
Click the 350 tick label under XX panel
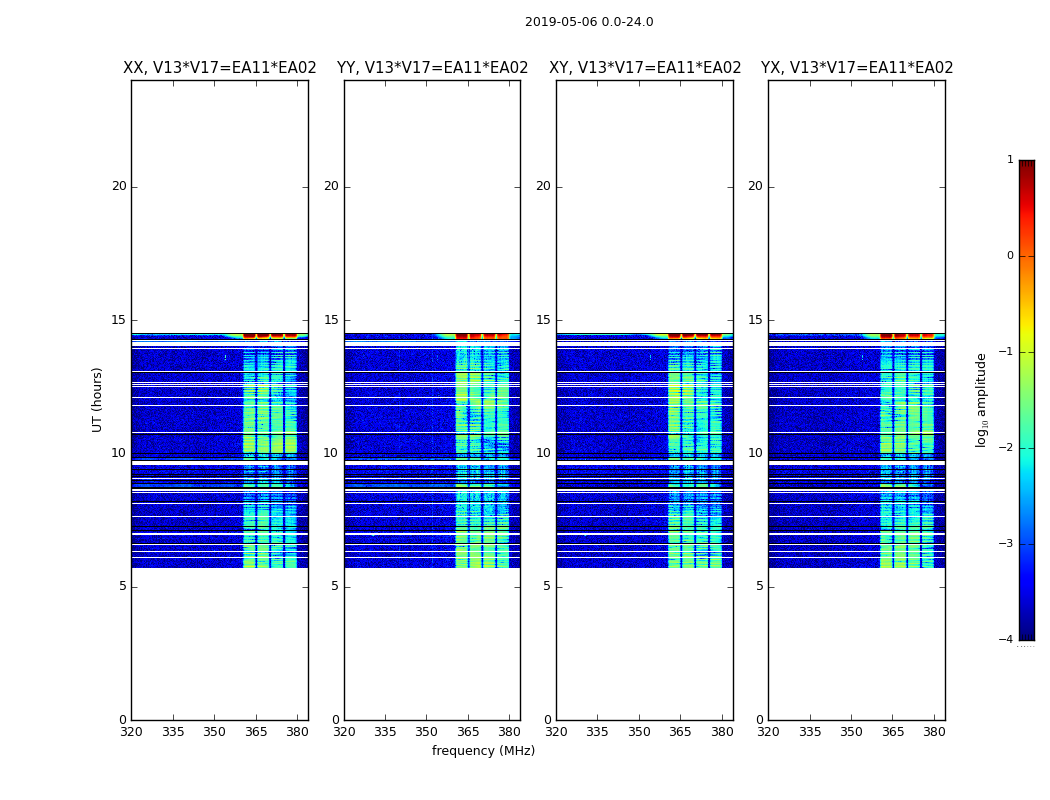point(214,732)
